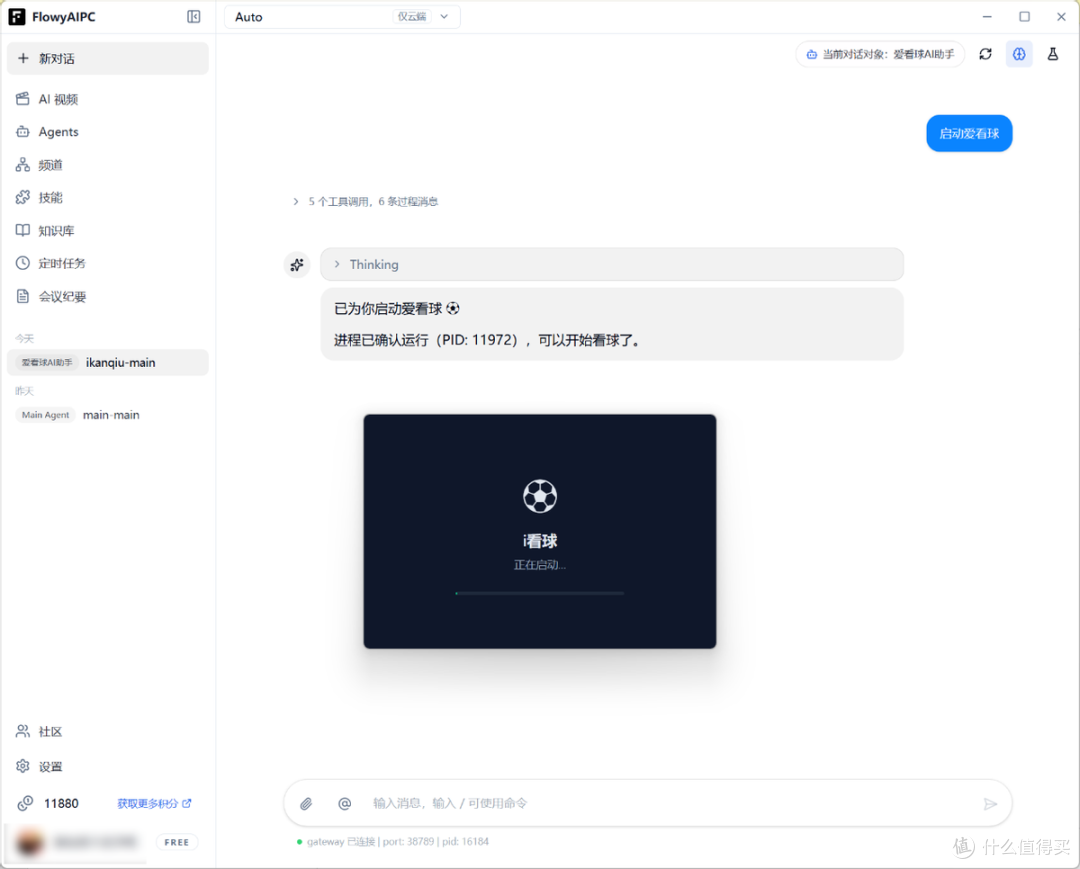Open the 知识库 knowledge base
Viewport: 1080px width, 869px height.
[107, 231]
